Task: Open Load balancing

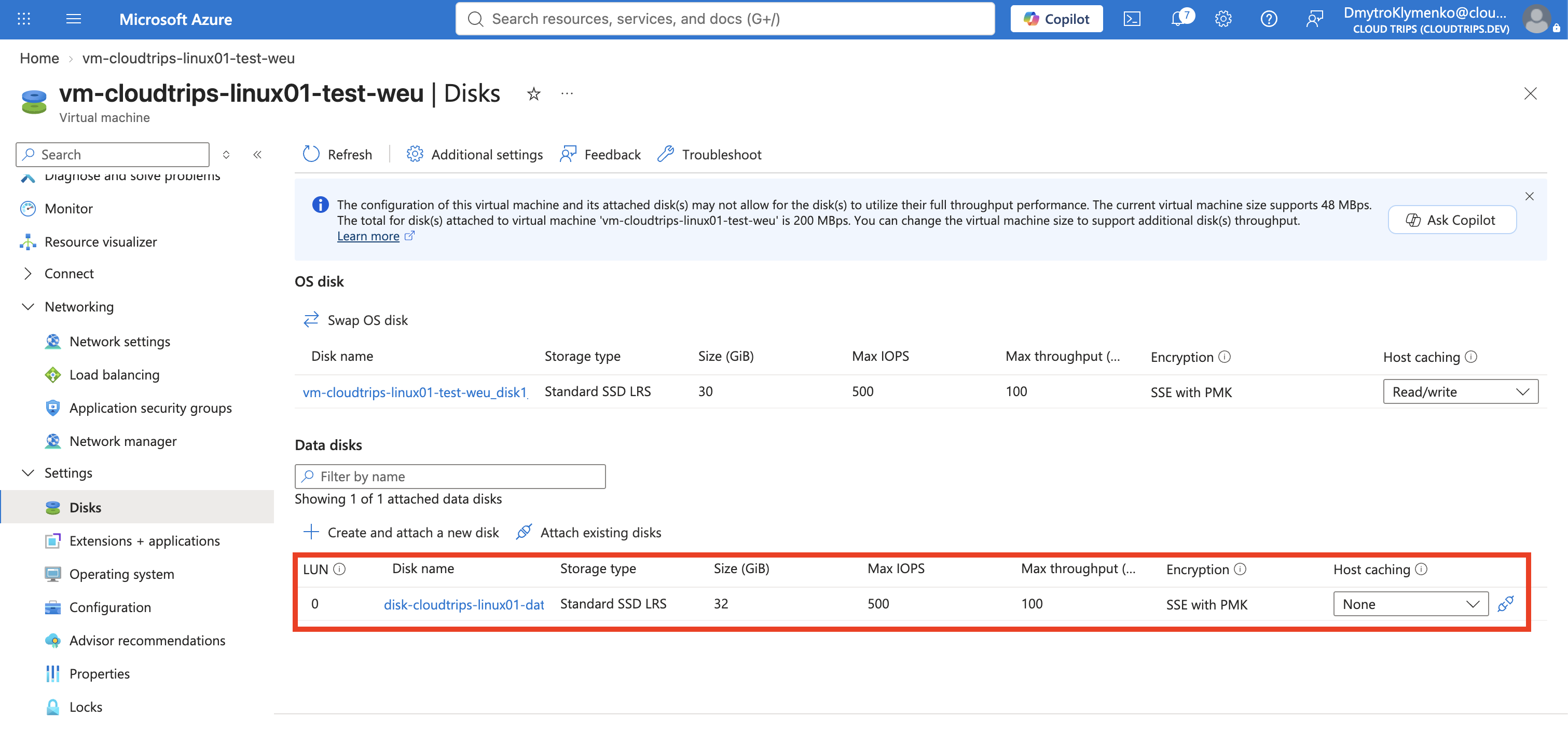Action: 115,374
